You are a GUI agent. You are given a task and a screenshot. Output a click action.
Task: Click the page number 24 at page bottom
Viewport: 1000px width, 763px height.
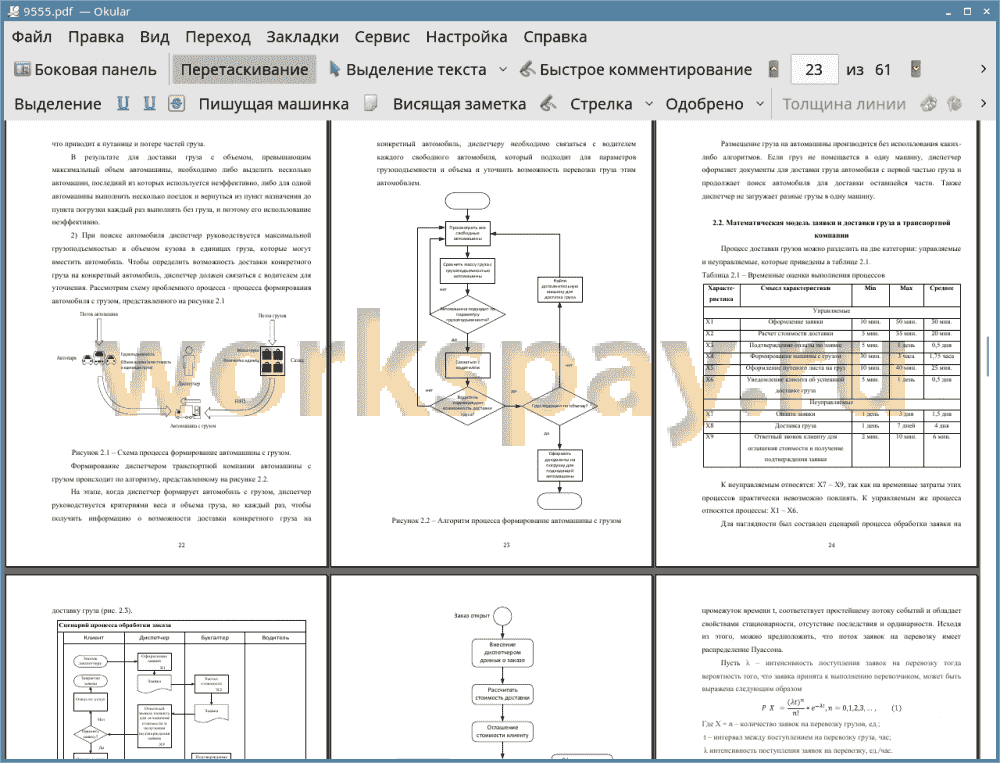(x=831, y=545)
